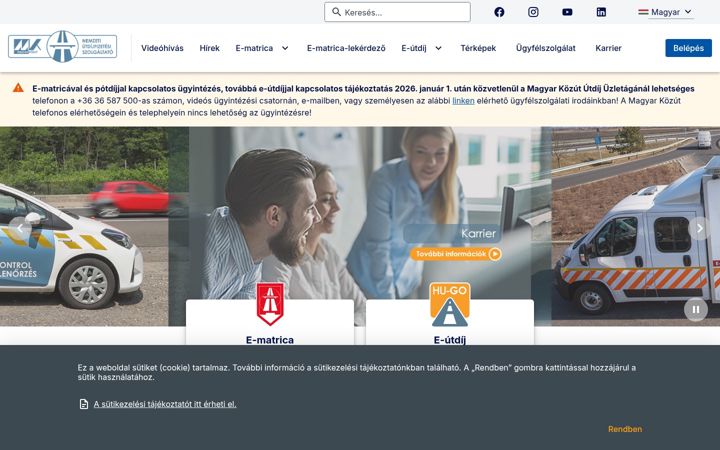Go to the next carousel slide

coord(699,228)
